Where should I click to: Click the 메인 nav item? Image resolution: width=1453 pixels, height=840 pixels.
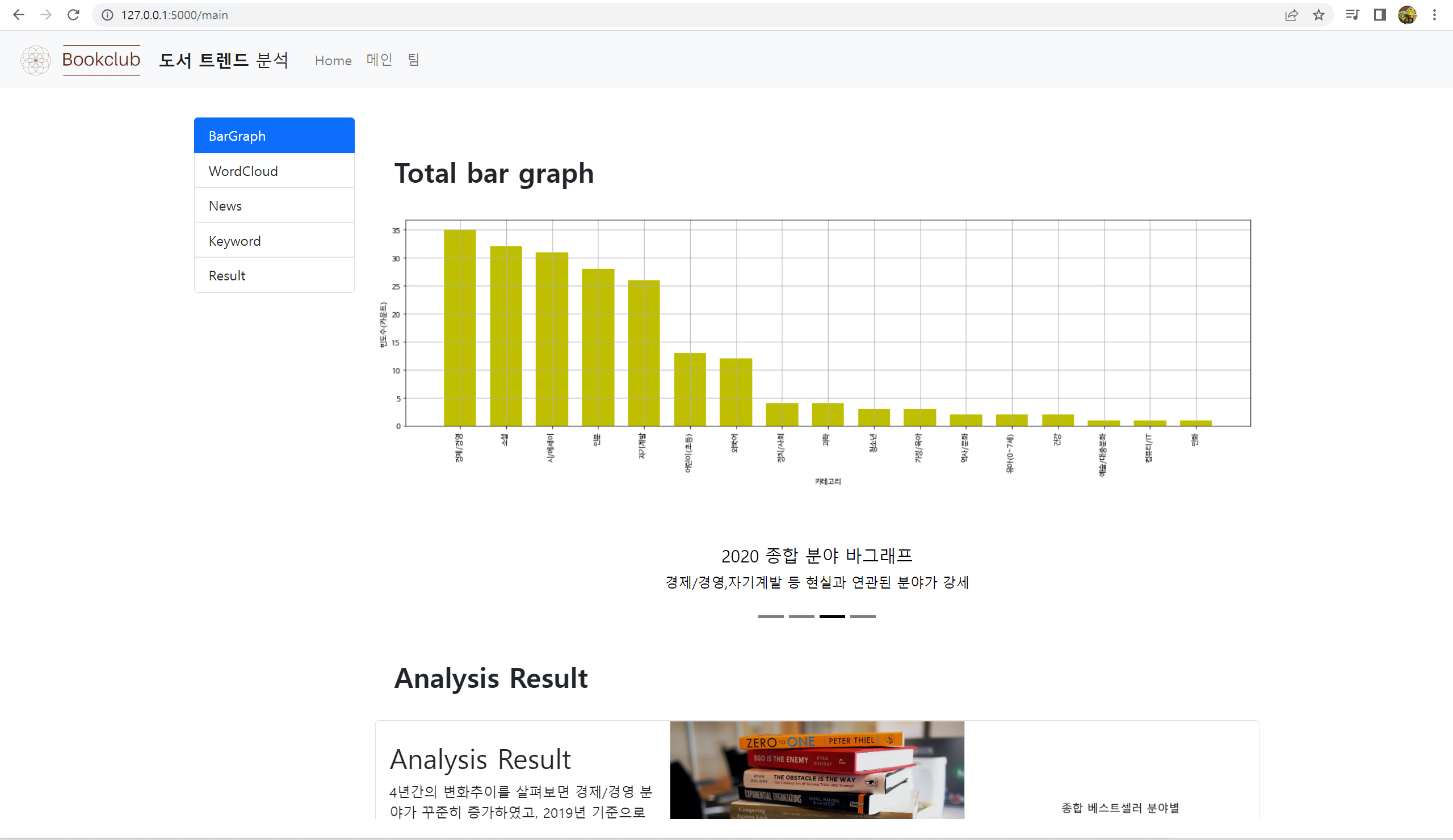pyautogui.click(x=379, y=60)
